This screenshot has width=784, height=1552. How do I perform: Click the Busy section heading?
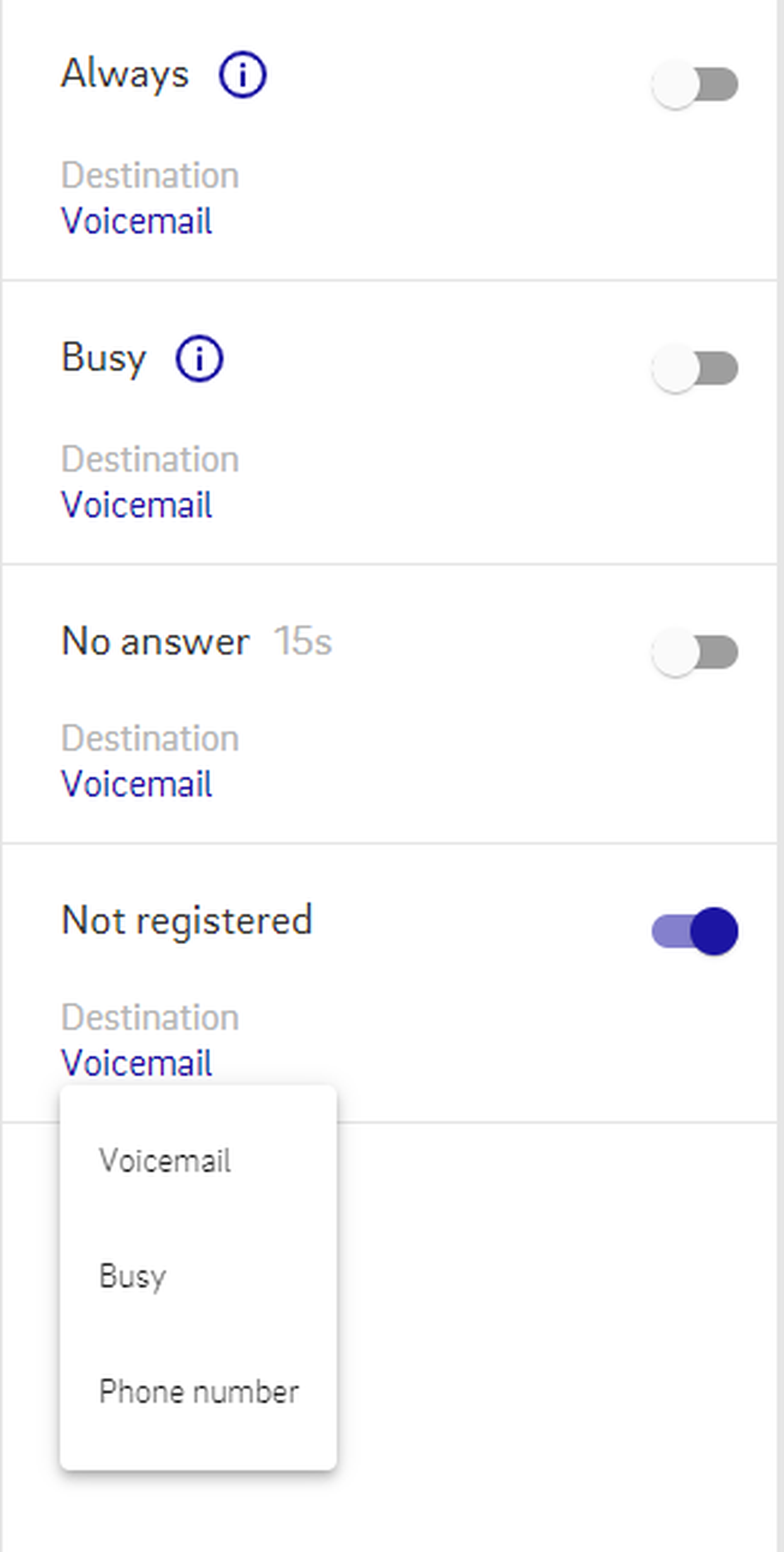pos(103,358)
